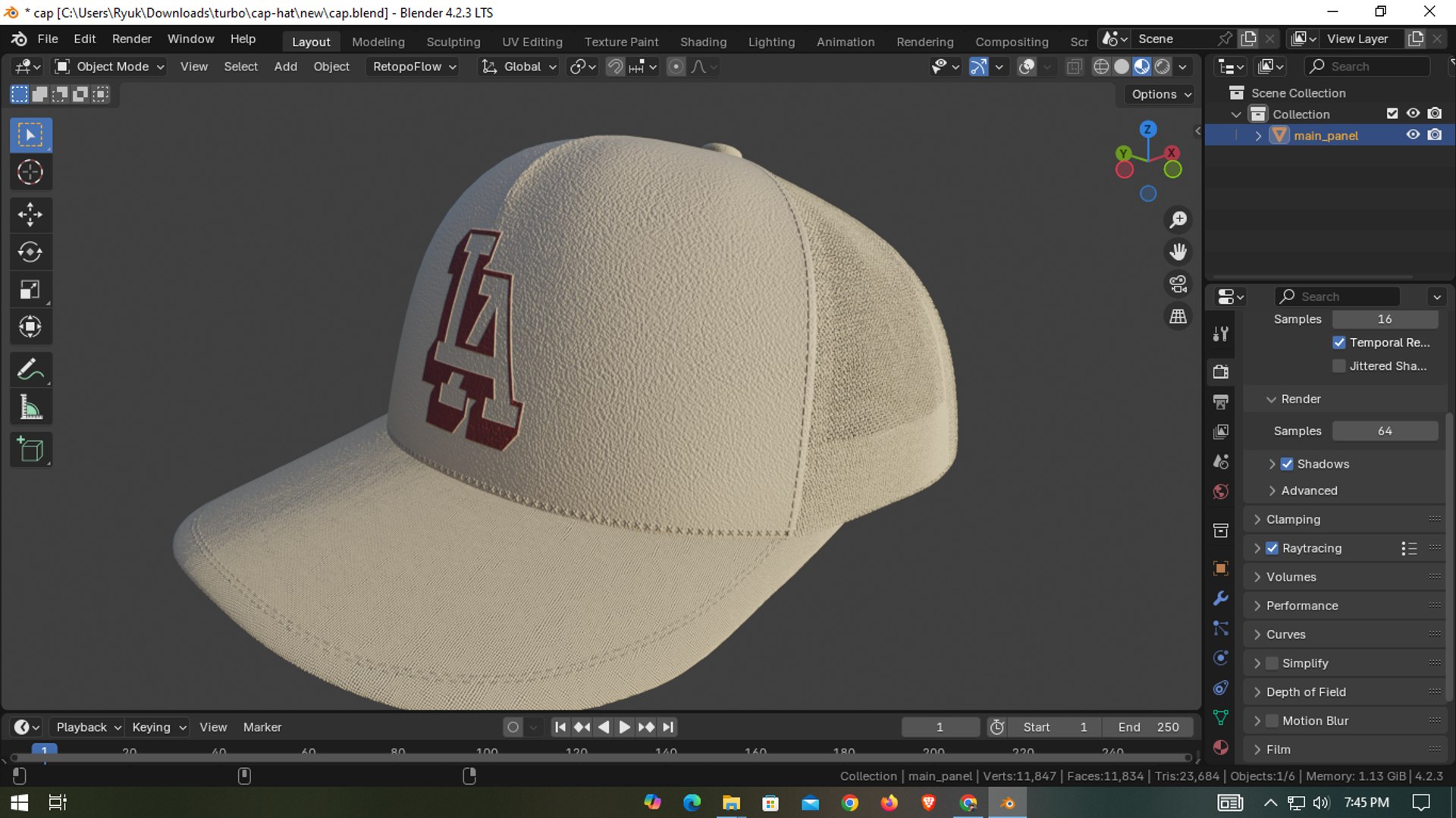
Task: Open the Add menu in viewport header
Action: (285, 67)
